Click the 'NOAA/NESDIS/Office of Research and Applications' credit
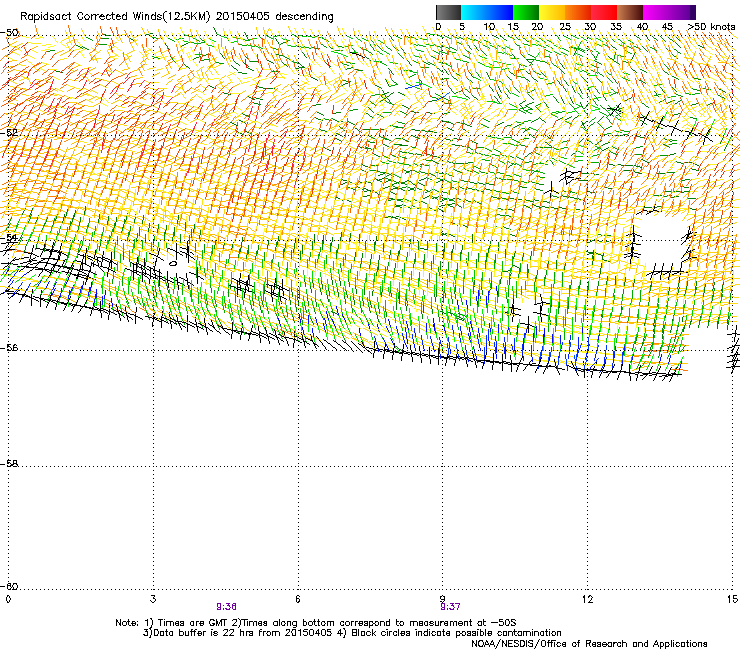The height and width of the screenshot is (650, 740). [x=589, y=644]
